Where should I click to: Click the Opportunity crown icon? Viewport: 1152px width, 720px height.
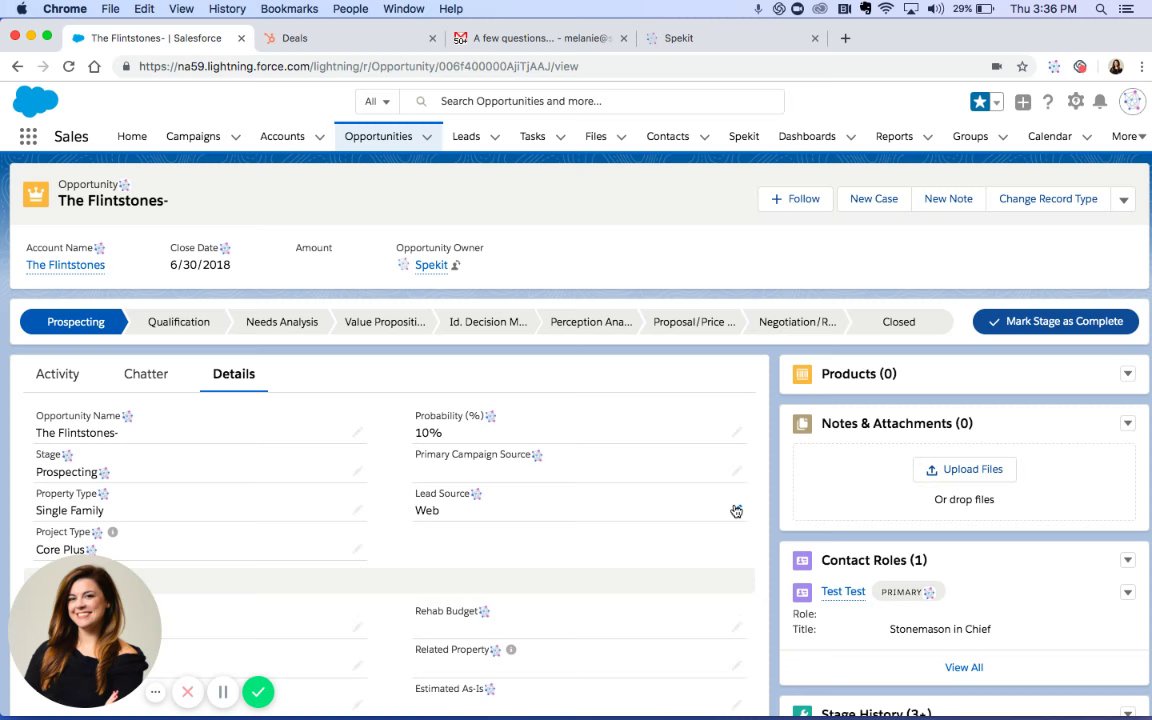pyautogui.click(x=36, y=194)
